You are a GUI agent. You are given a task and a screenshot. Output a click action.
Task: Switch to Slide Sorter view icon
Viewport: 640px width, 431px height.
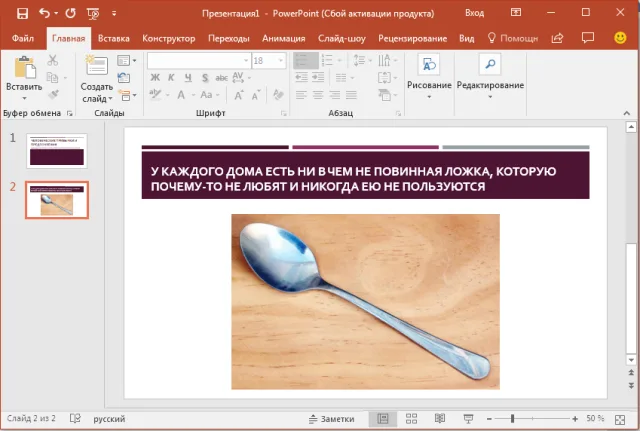coord(411,419)
